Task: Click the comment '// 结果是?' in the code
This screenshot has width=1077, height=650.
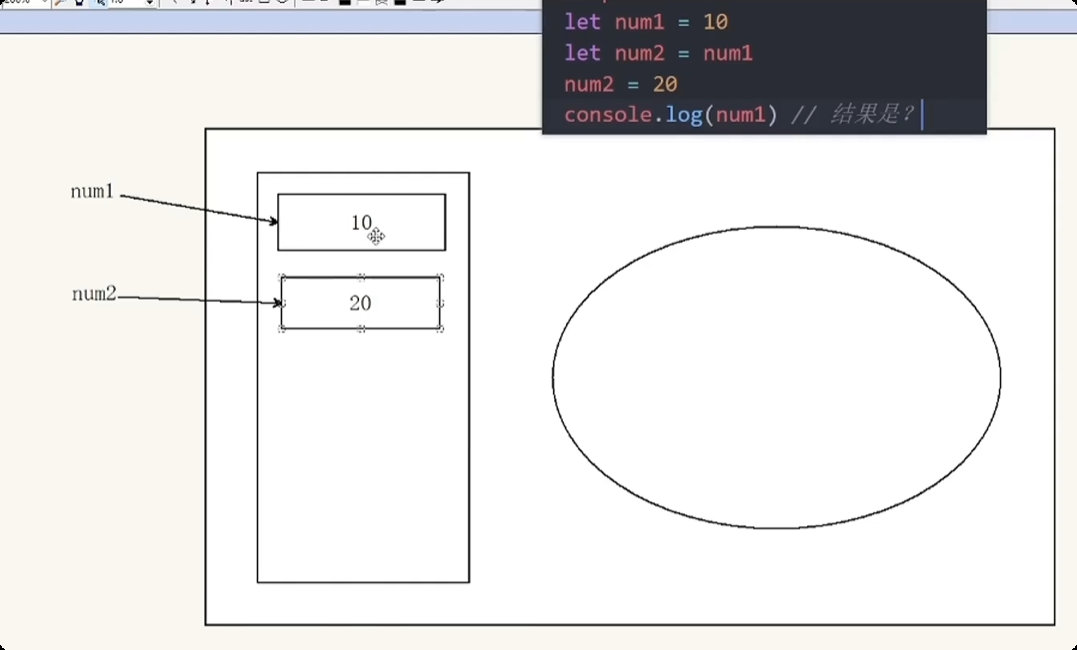Action: pos(852,114)
